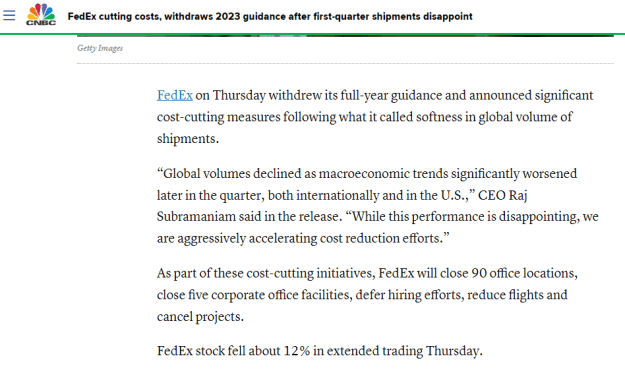Click the green reading progress bar
The image size is (625, 375).
[312, 34]
